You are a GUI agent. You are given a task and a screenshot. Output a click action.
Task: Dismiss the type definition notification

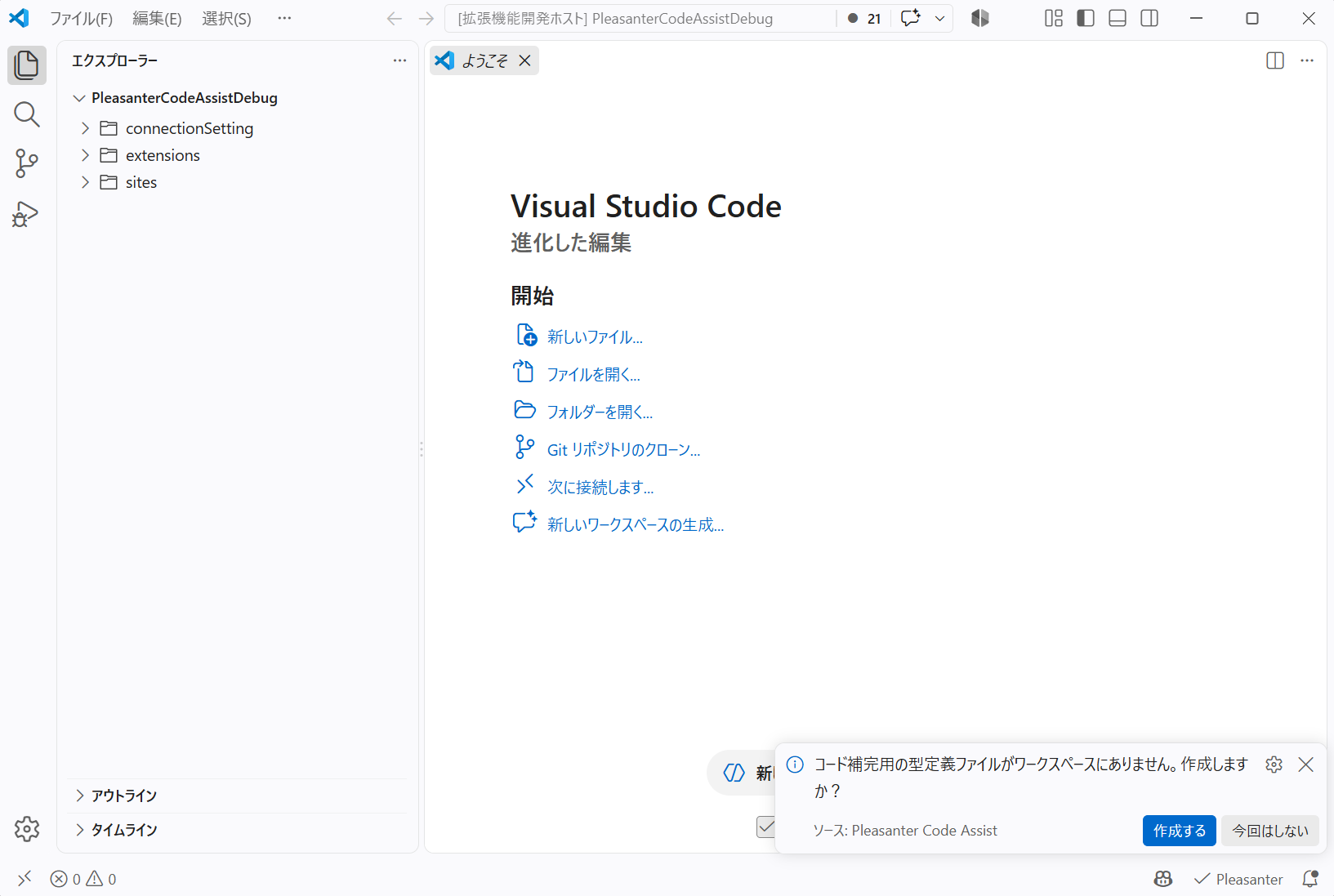pos(1306,764)
